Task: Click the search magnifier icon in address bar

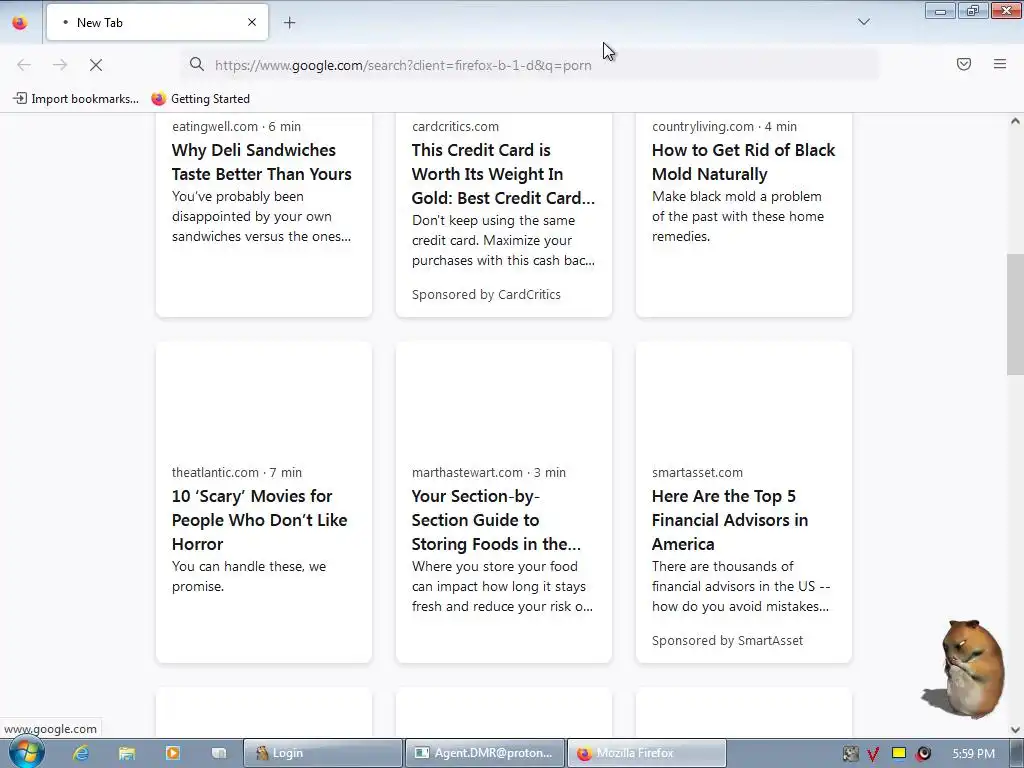Action: pyautogui.click(x=197, y=64)
